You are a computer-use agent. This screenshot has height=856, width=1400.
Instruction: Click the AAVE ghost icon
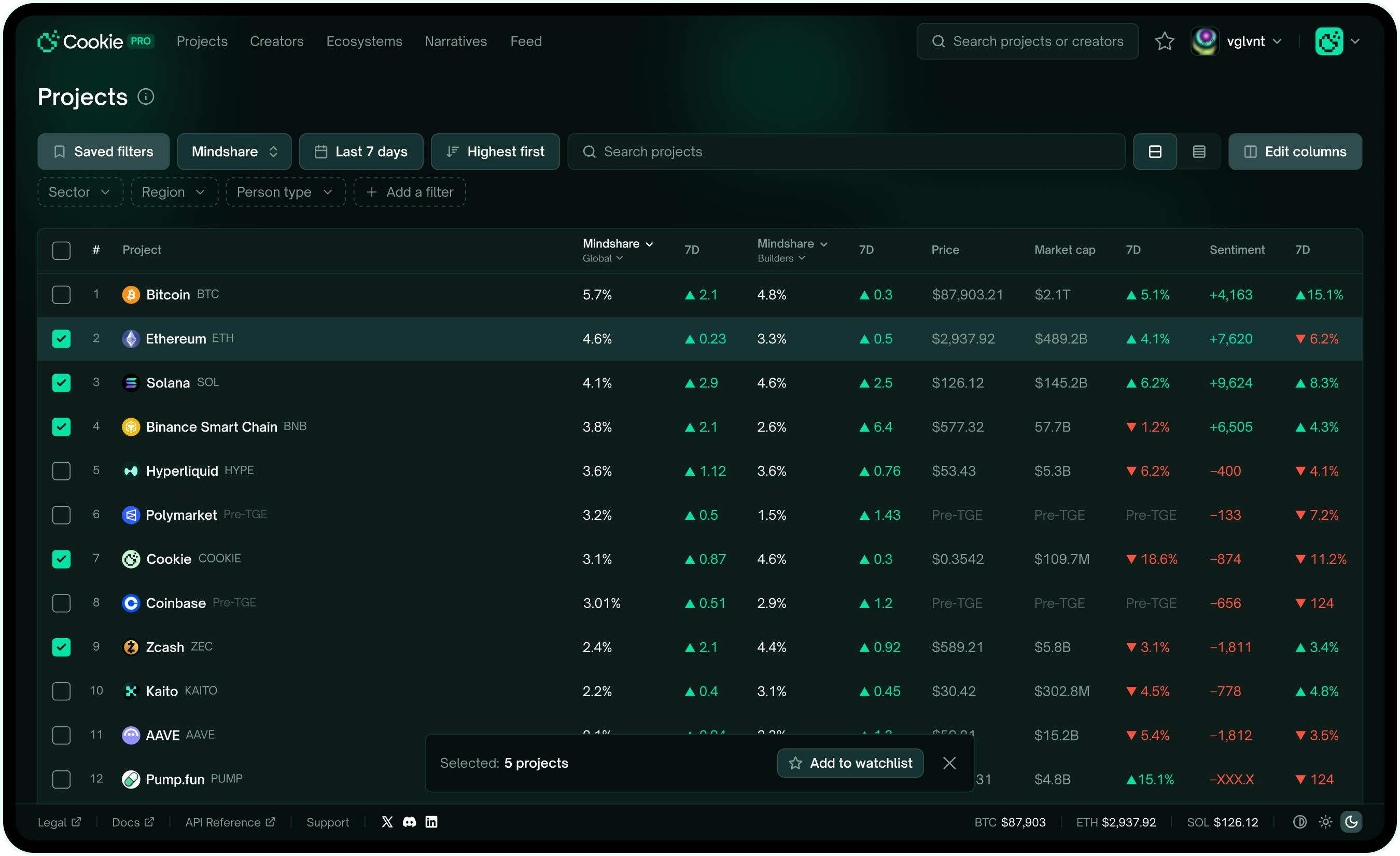click(x=131, y=735)
